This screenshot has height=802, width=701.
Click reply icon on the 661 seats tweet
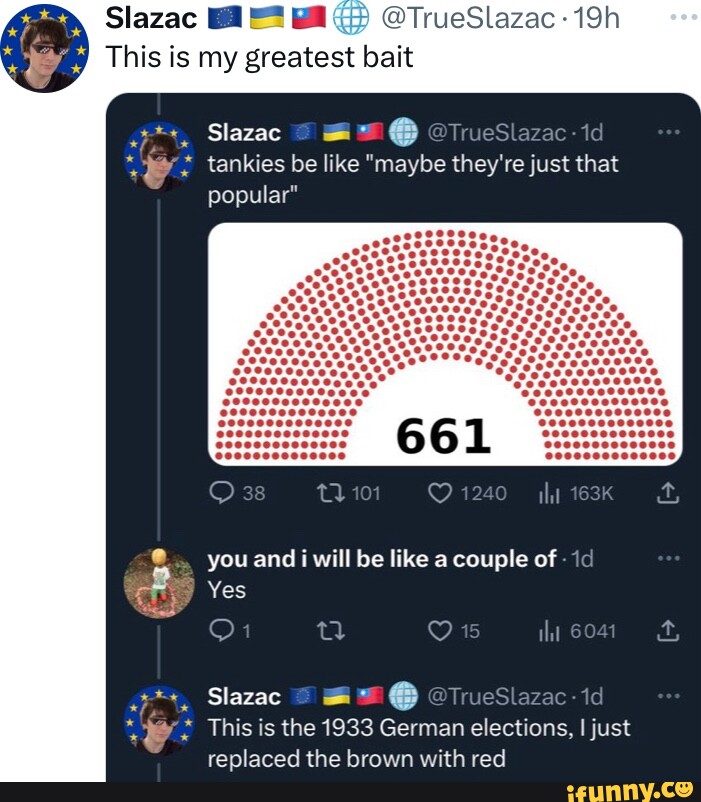[x=220, y=492]
